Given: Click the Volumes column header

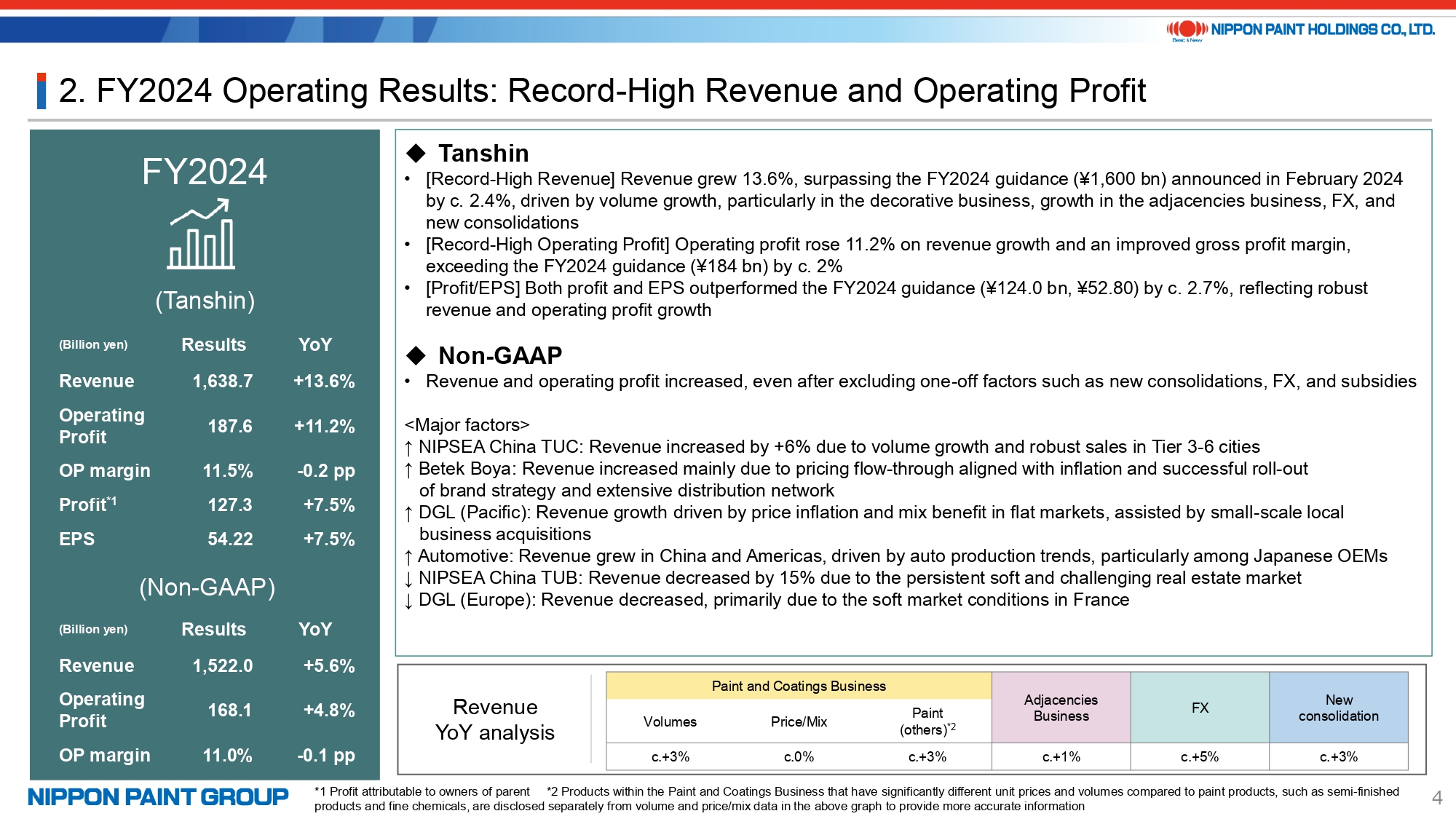Looking at the screenshot, I should (x=670, y=721).
